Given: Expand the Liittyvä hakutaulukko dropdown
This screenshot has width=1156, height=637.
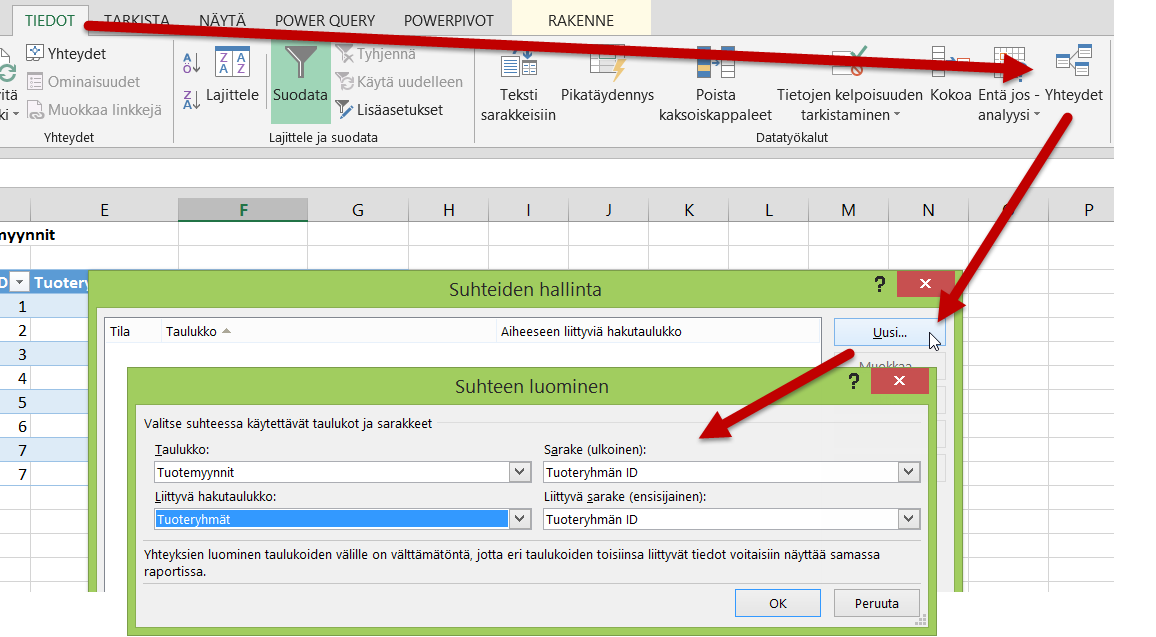Looking at the screenshot, I should [519, 519].
